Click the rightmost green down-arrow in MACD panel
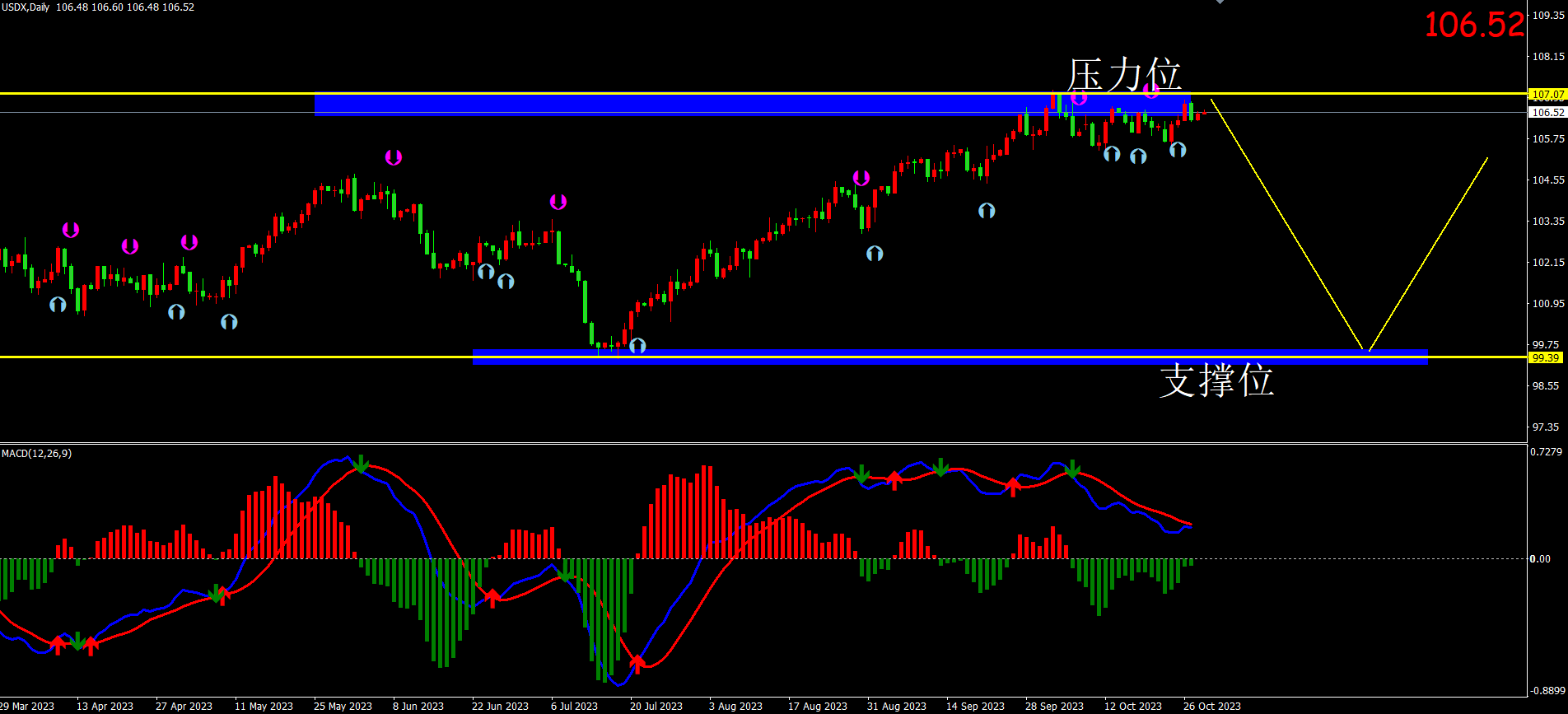Screen dimensions: 1568x714 (x=1072, y=469)
